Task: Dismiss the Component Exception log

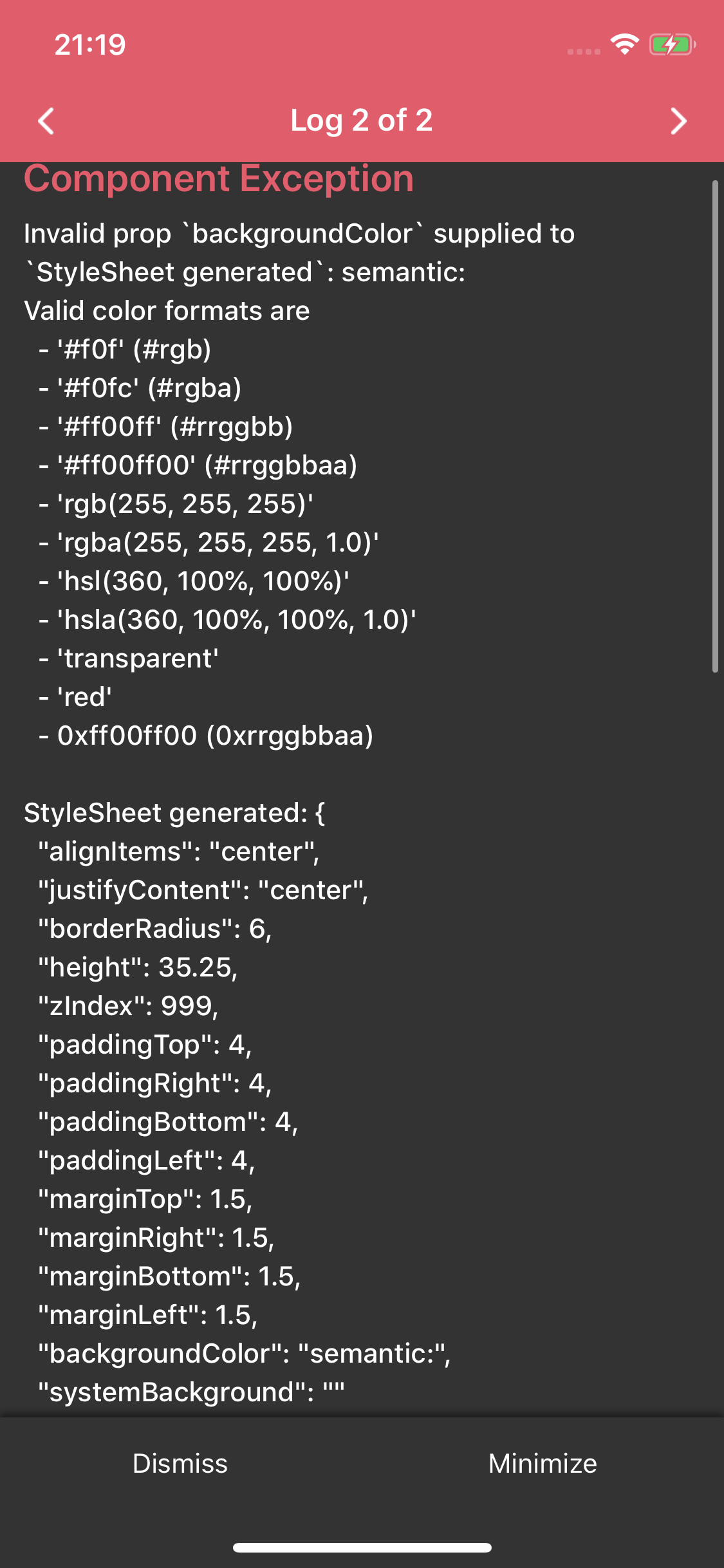Action: (x=180, y=1463)
